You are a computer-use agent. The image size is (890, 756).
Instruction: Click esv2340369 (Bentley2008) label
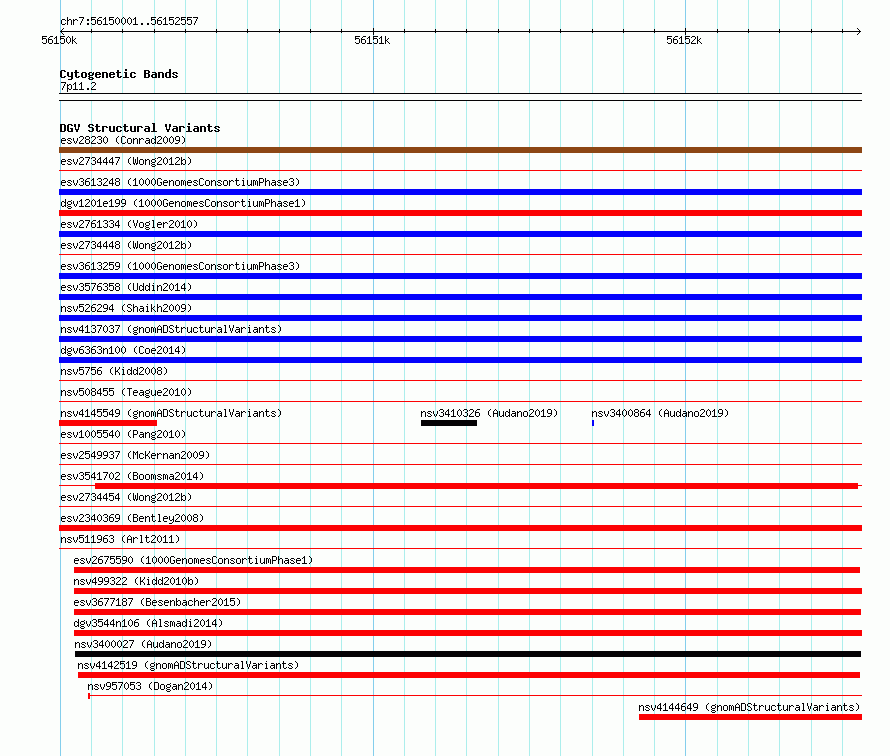pos(132,518)
